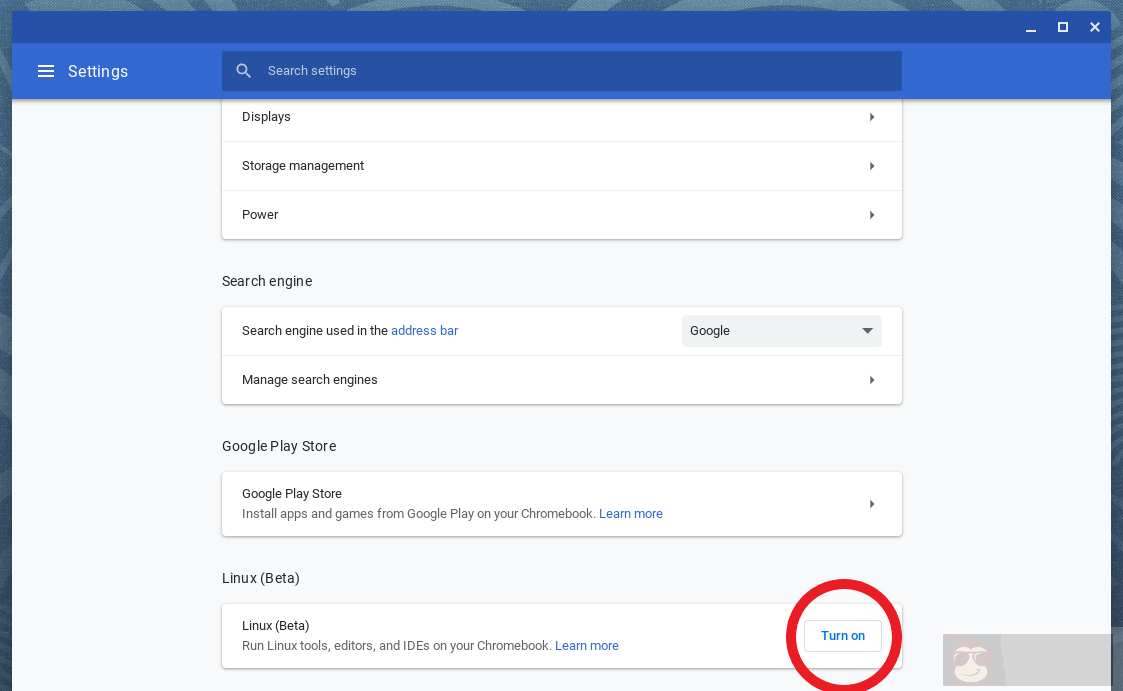The height and width of the screenshot is (691, 1123).
Task: Focus the Search settings input field
Action: (x=560, y=71)
